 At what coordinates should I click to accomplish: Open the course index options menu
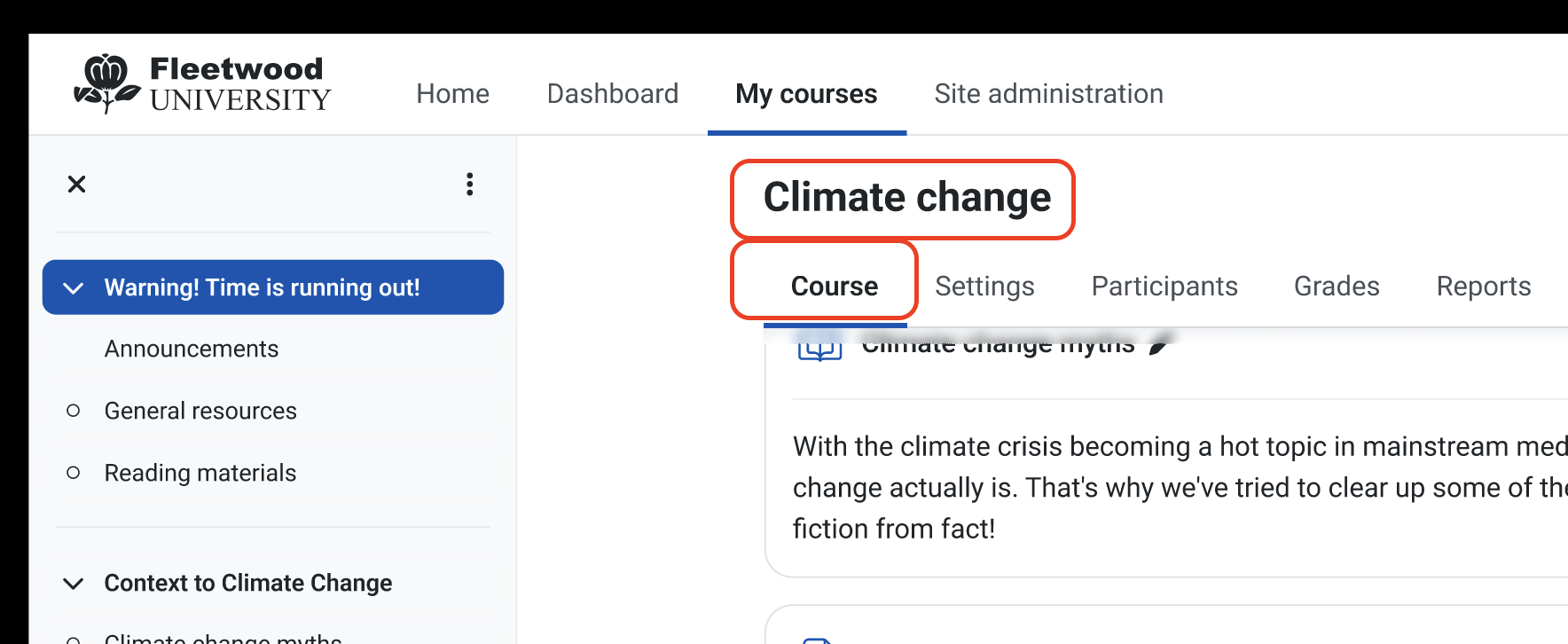click(x=470, y=185)
